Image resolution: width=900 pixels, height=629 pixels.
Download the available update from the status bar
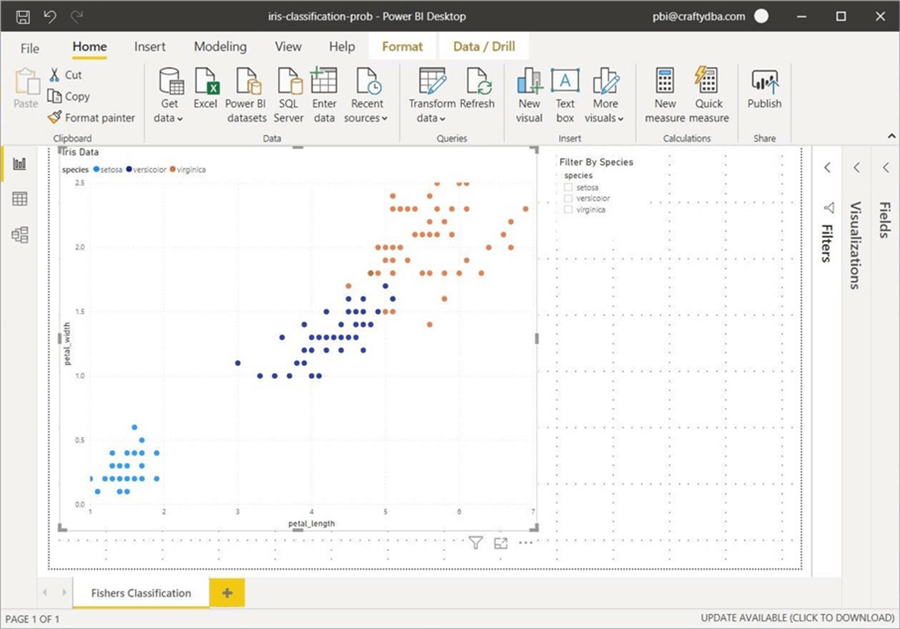point(795,617)
